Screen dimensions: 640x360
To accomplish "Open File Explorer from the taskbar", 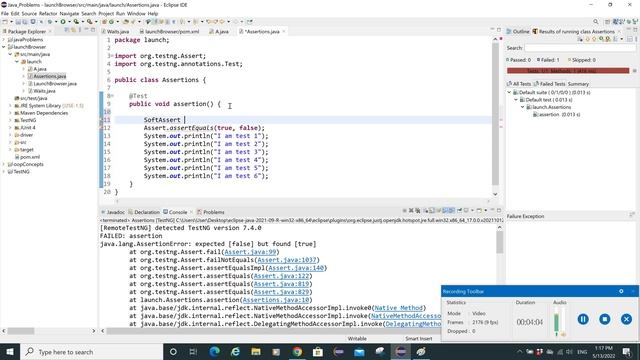I will [256, 351].
